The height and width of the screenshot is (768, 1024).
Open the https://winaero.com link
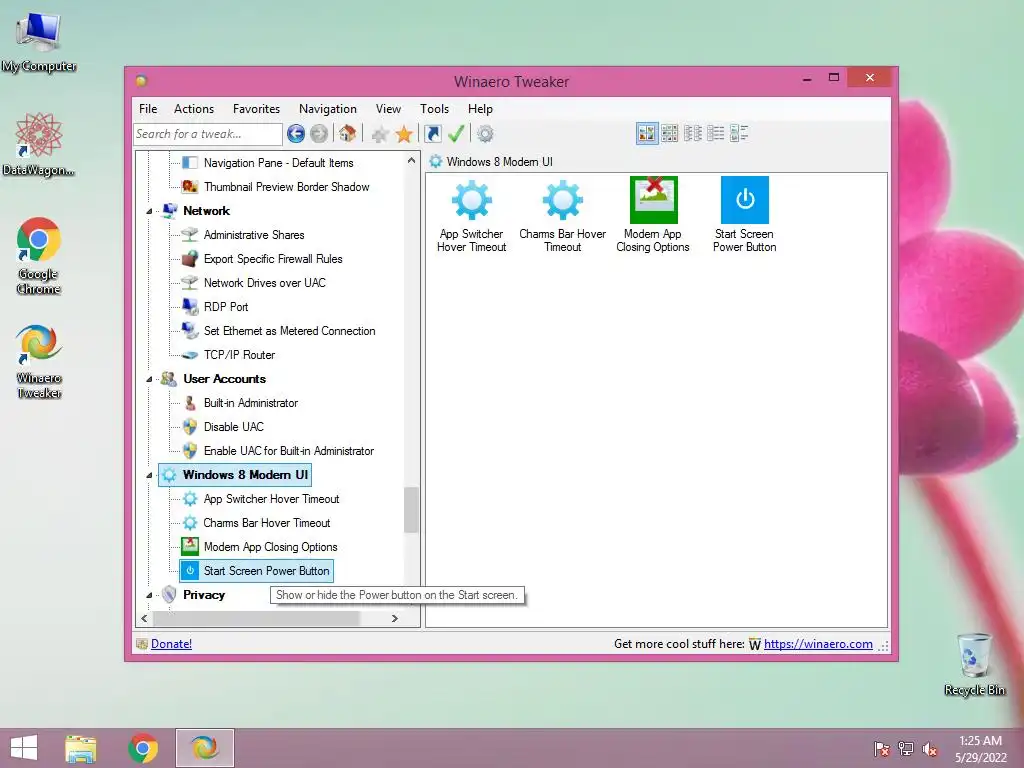818,644
